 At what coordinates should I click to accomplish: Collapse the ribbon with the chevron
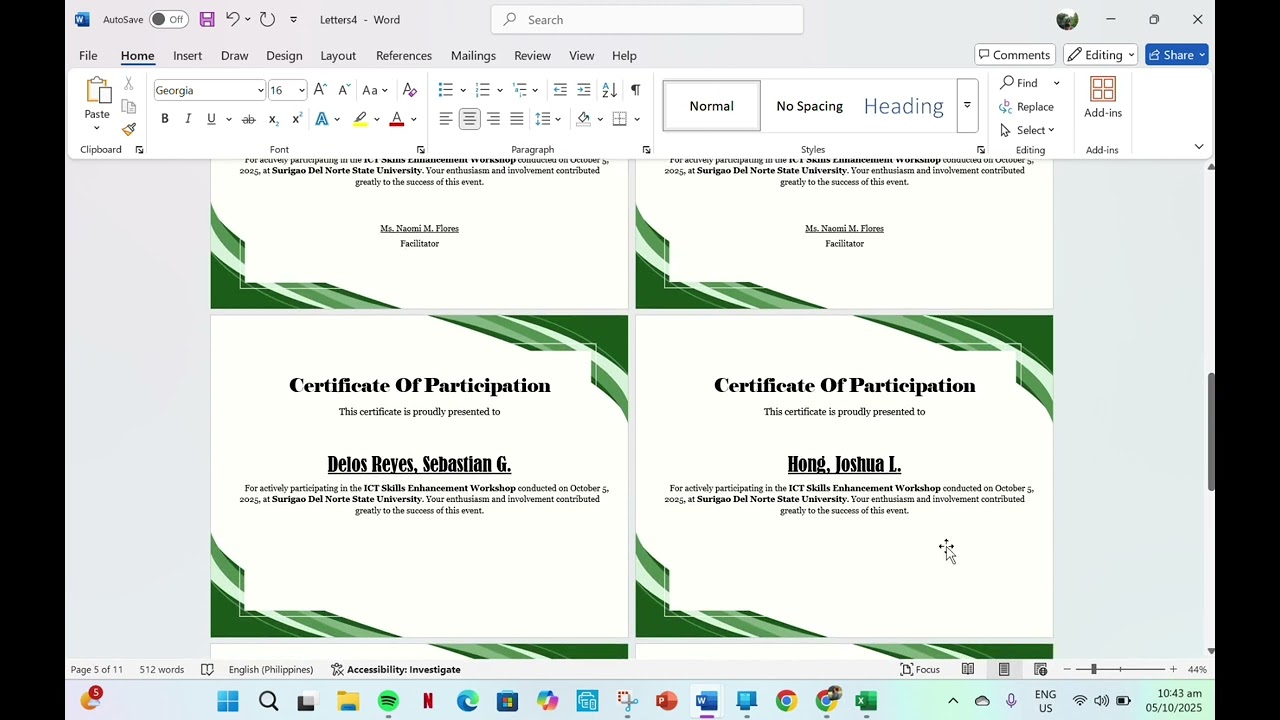tap(1199, 147)
